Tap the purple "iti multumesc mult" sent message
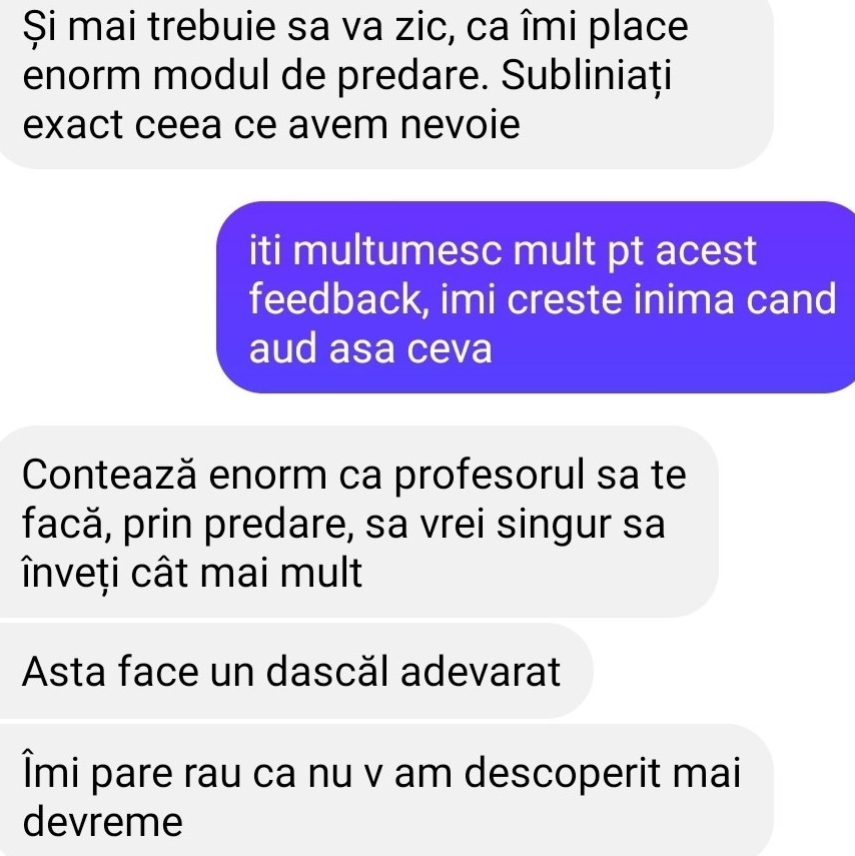The image size is (855, 856). point(536,297)
